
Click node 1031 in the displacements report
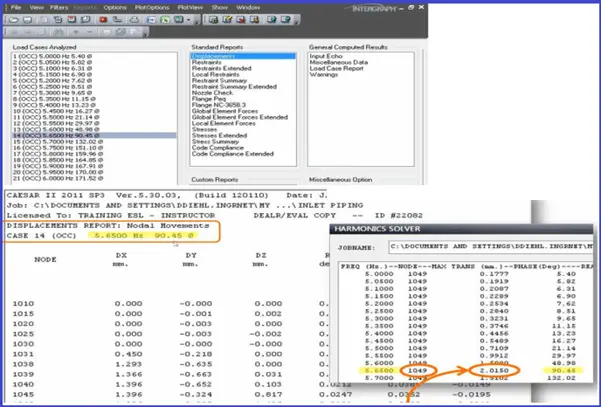pos(23,354)
